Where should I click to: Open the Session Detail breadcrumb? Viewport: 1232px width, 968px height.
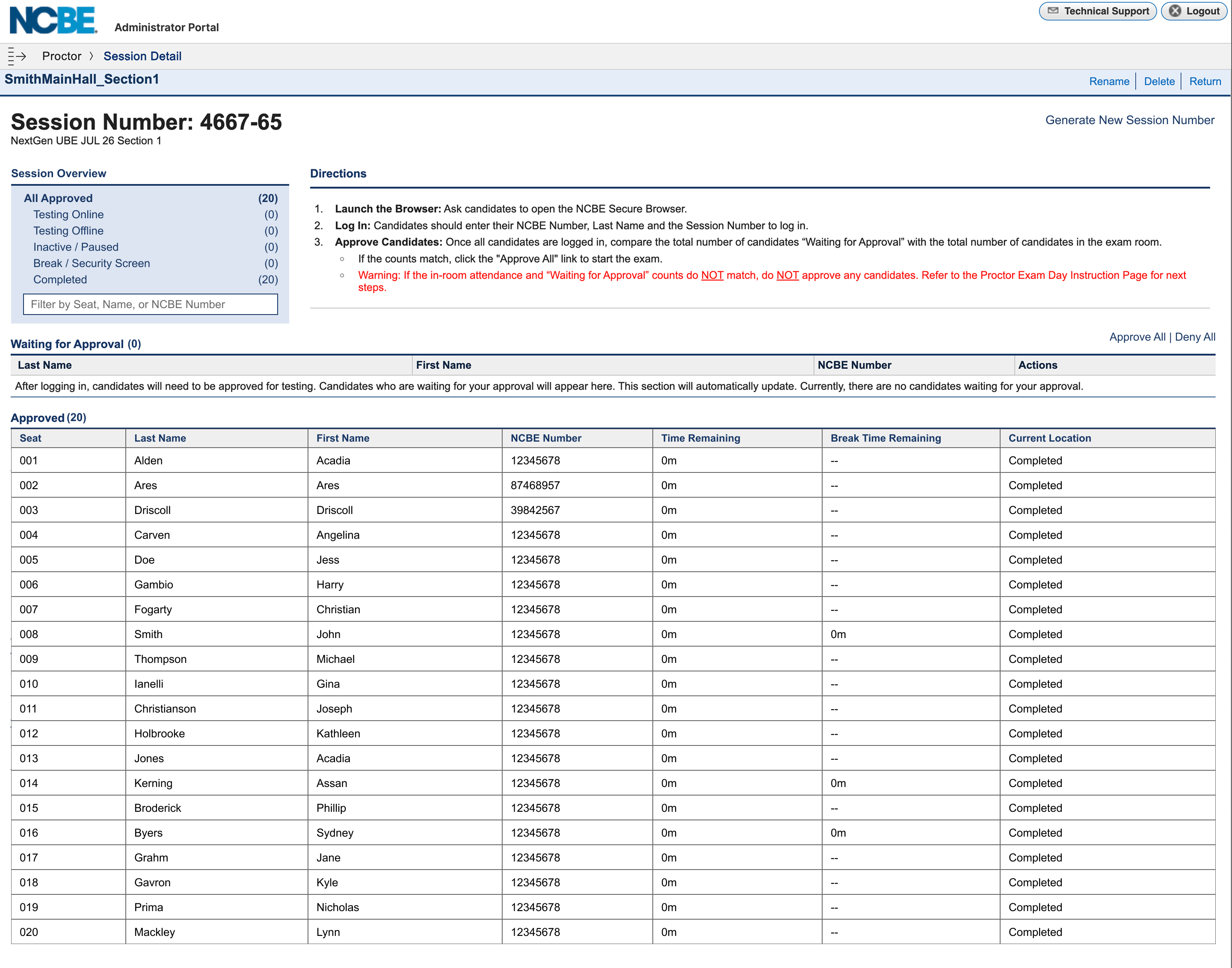click(x=142, y=56)
